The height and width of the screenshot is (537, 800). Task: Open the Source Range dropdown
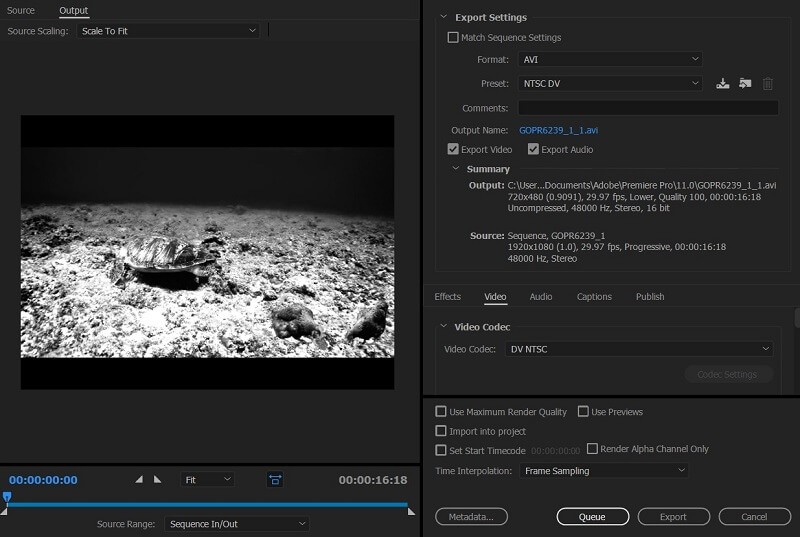[x=237, y=524]
